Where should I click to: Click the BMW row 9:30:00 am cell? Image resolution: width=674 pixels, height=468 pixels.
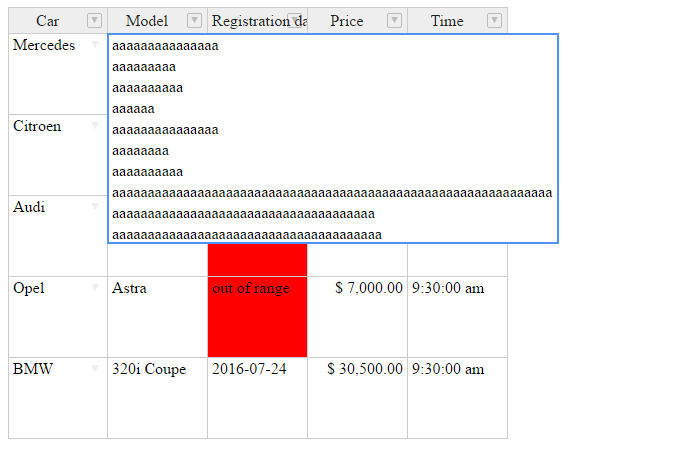click(x=457, y=398)
